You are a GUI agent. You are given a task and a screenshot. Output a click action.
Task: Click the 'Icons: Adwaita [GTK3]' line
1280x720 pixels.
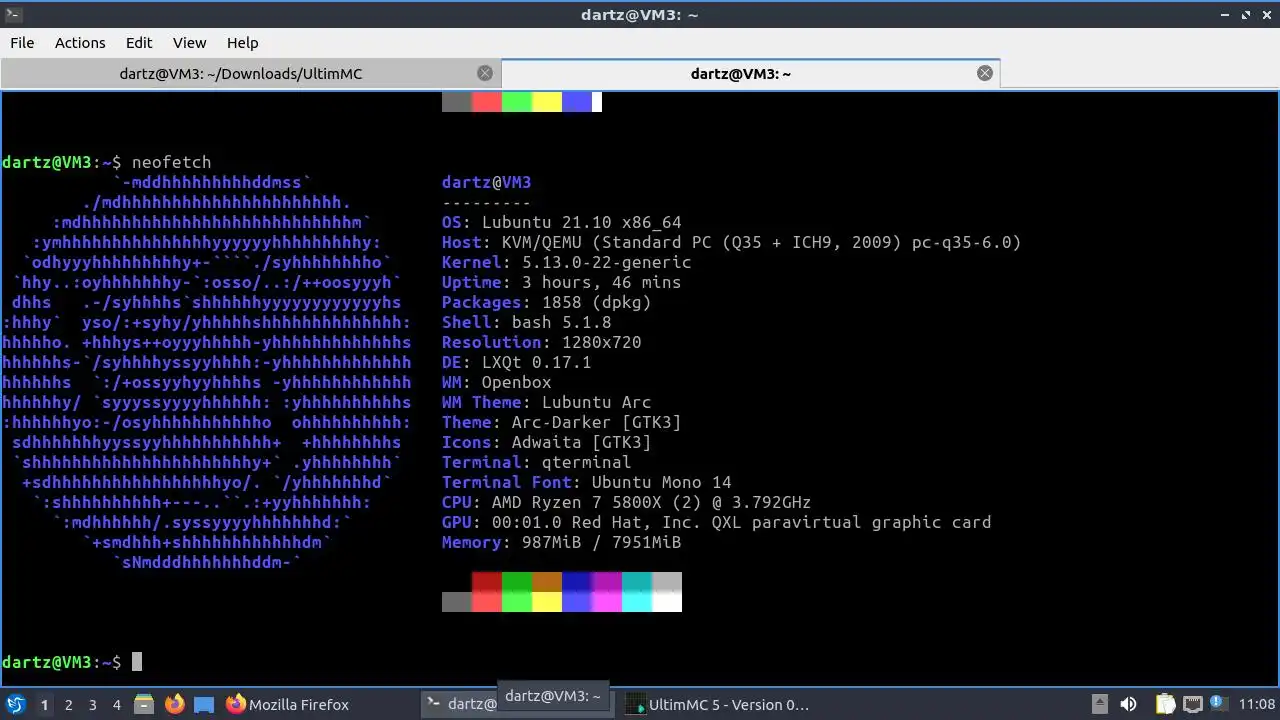546,442
